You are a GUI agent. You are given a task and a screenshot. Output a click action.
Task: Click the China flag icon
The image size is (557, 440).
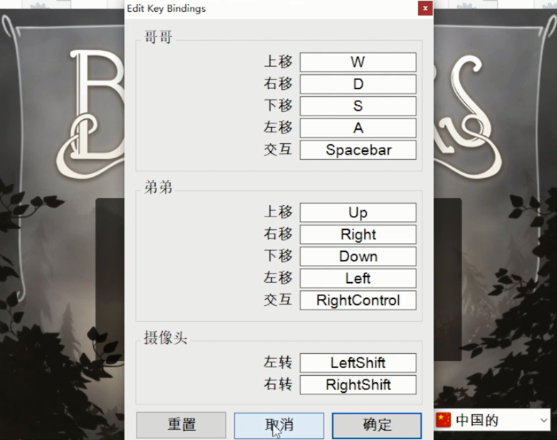pyautogui.click(x=443, y=420)
